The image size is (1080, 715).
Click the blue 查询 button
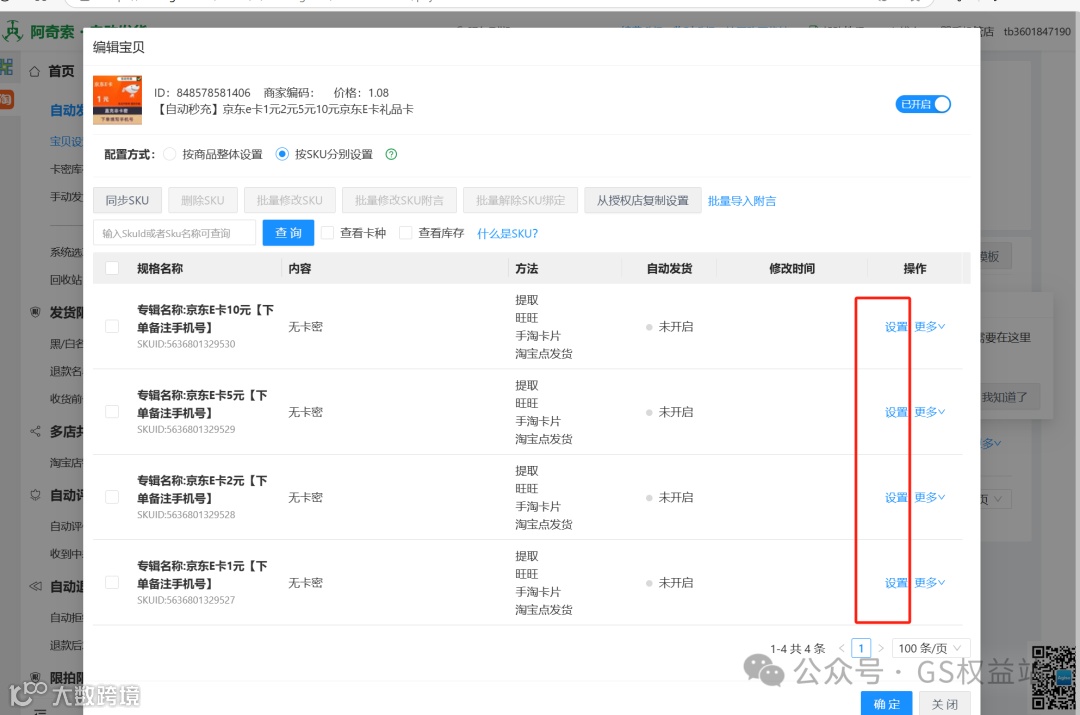pyautogui.click(x=288, y=233)
